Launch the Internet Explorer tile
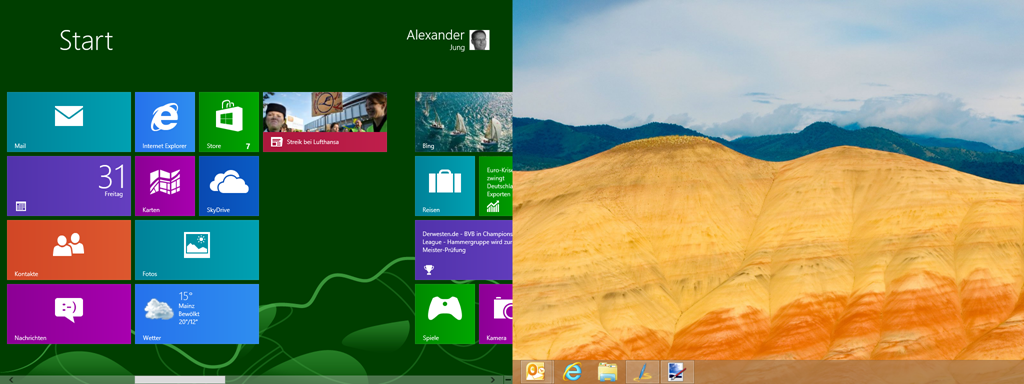The height and width of the screenshot is (384, 1024). click(165, 122)
